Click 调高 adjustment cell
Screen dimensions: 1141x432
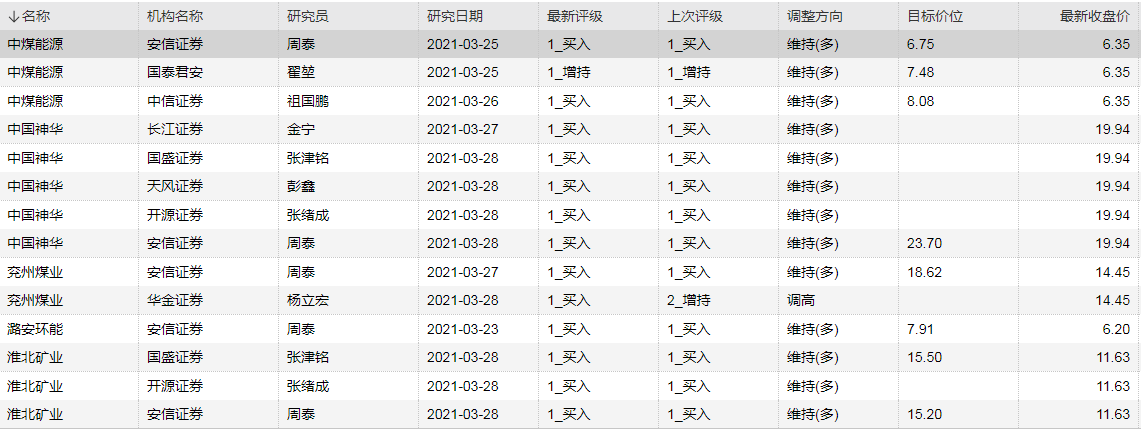[802, 300]
